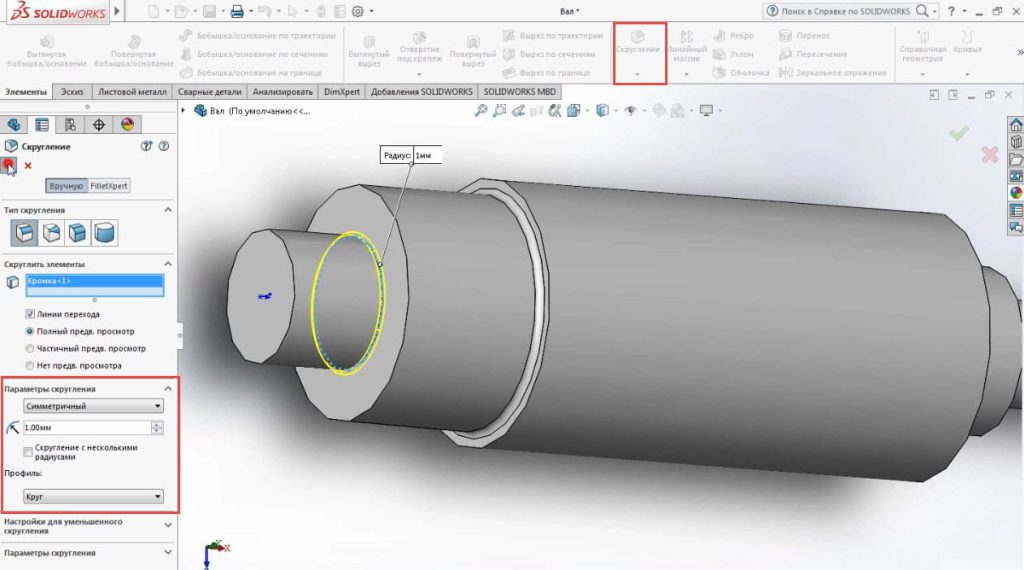Cancel feature with red X in viewport corner
This screenshot has height=570, width=1024.
pyautogui.click(x=989, y=154)
